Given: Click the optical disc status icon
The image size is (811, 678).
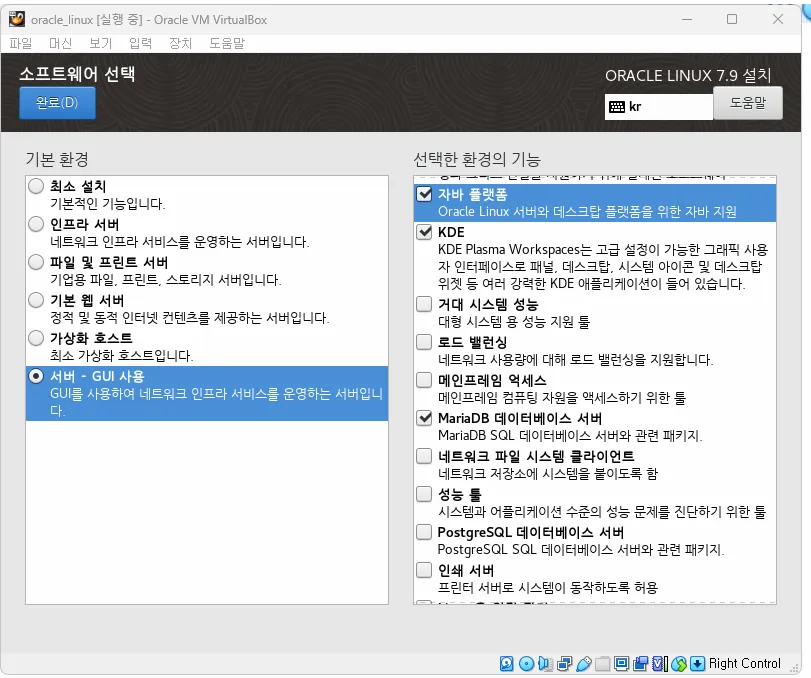Looking at the screenshot, I should pos(526,664).
